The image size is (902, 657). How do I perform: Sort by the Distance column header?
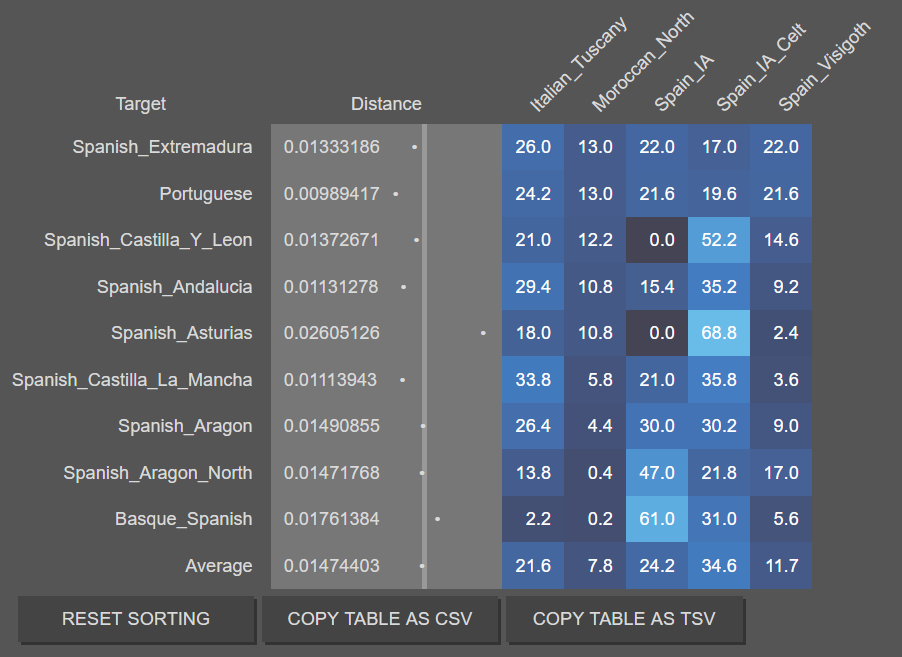tap(386, 104)
